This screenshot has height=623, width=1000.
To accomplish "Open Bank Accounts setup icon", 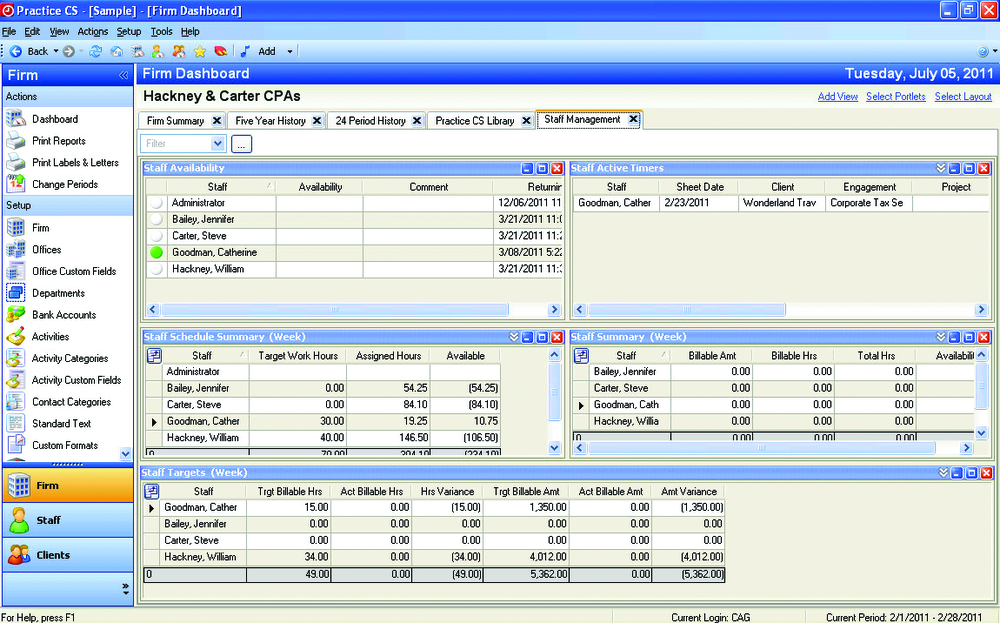I will tap(16, 315).
